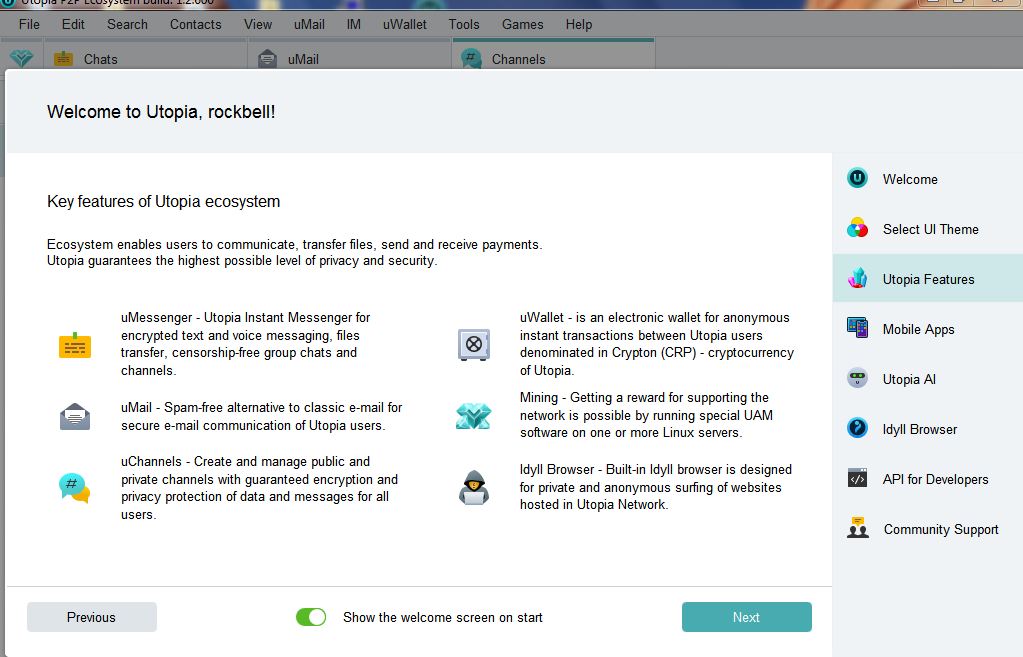The width and height of the screenshot is (1023, 657).
Task: Open the Select UI Theme page
Action: point(928,229)
